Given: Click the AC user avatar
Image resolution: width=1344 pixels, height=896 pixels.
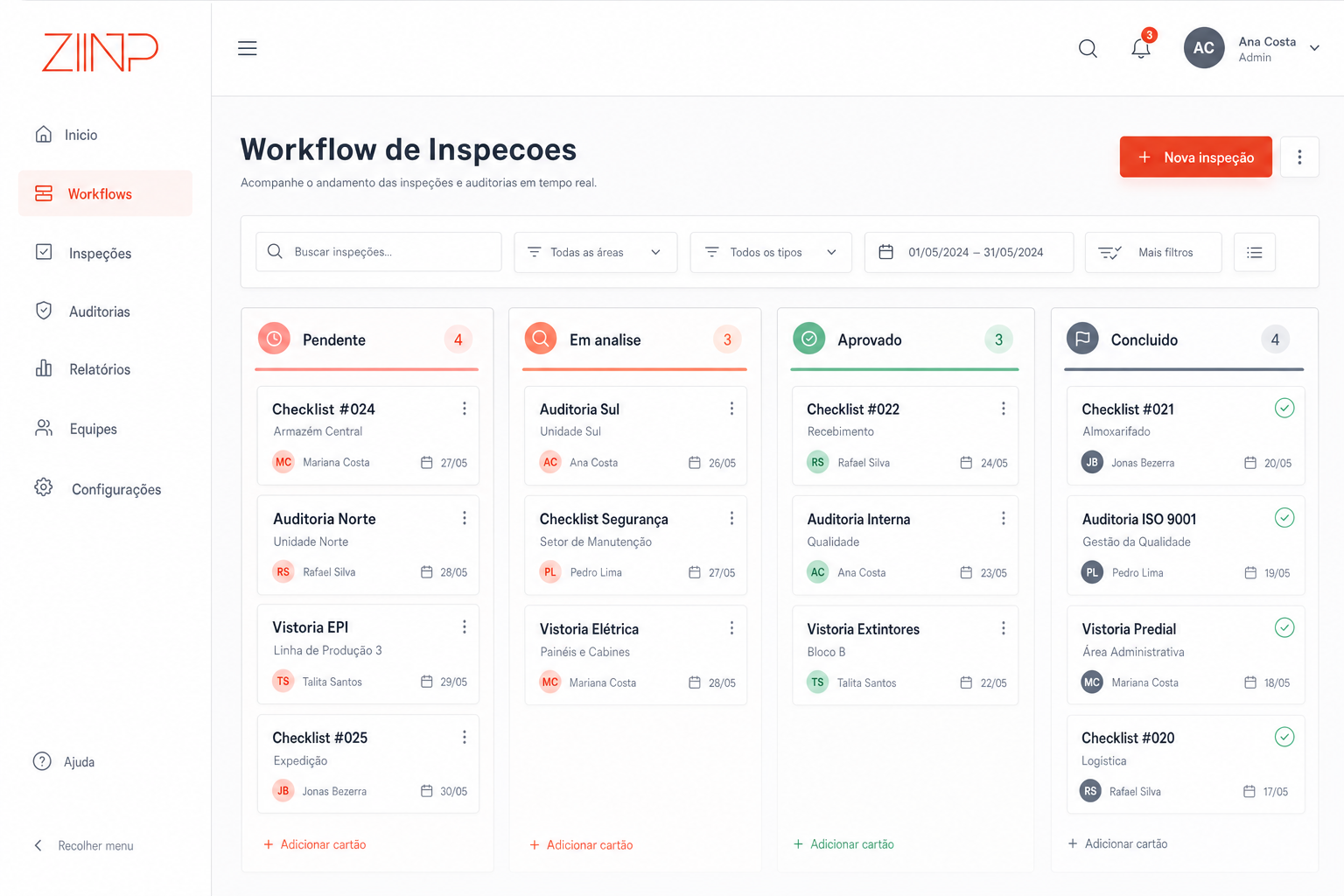Looking at the screenshot, I should pyautogui.click(x=1204, y=48).
